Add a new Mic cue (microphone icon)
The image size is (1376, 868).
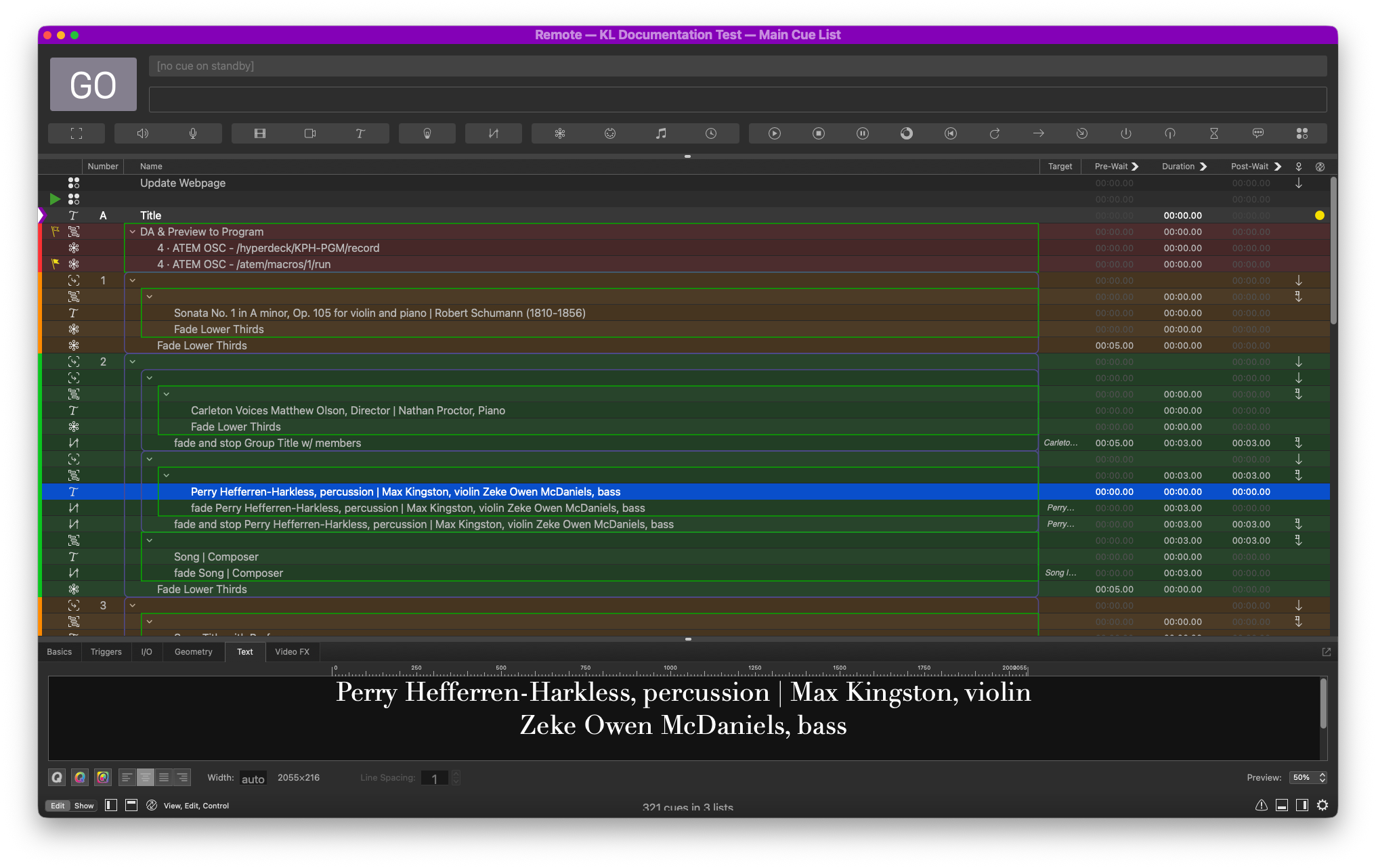(x=193, y=133)
